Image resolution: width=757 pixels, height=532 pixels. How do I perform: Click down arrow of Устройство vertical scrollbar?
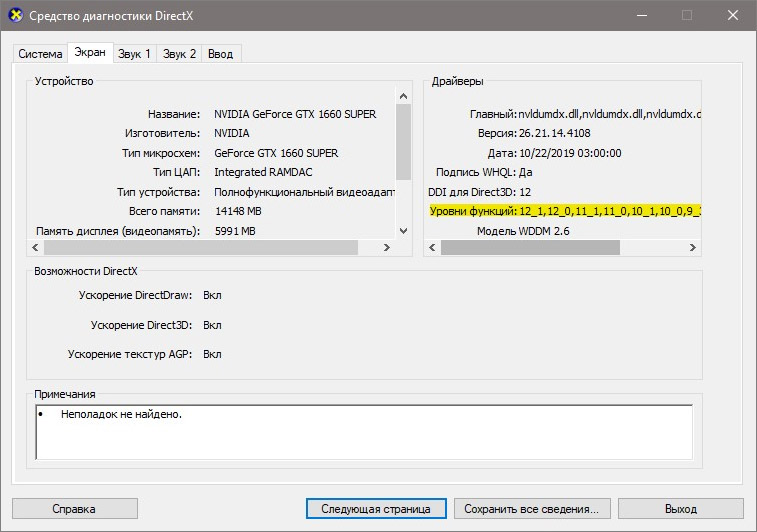[403, 230]
